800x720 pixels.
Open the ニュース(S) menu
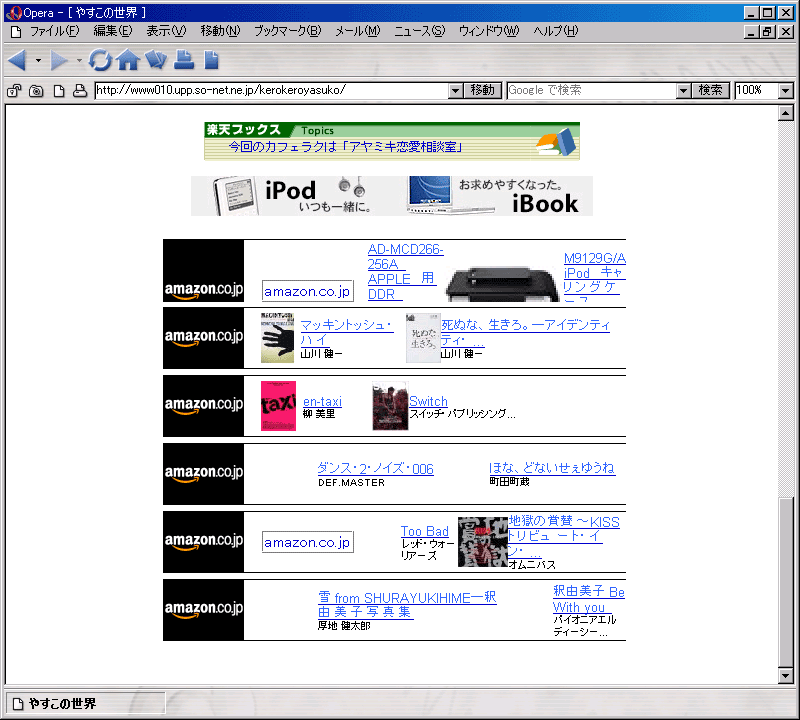click(419, 31)
